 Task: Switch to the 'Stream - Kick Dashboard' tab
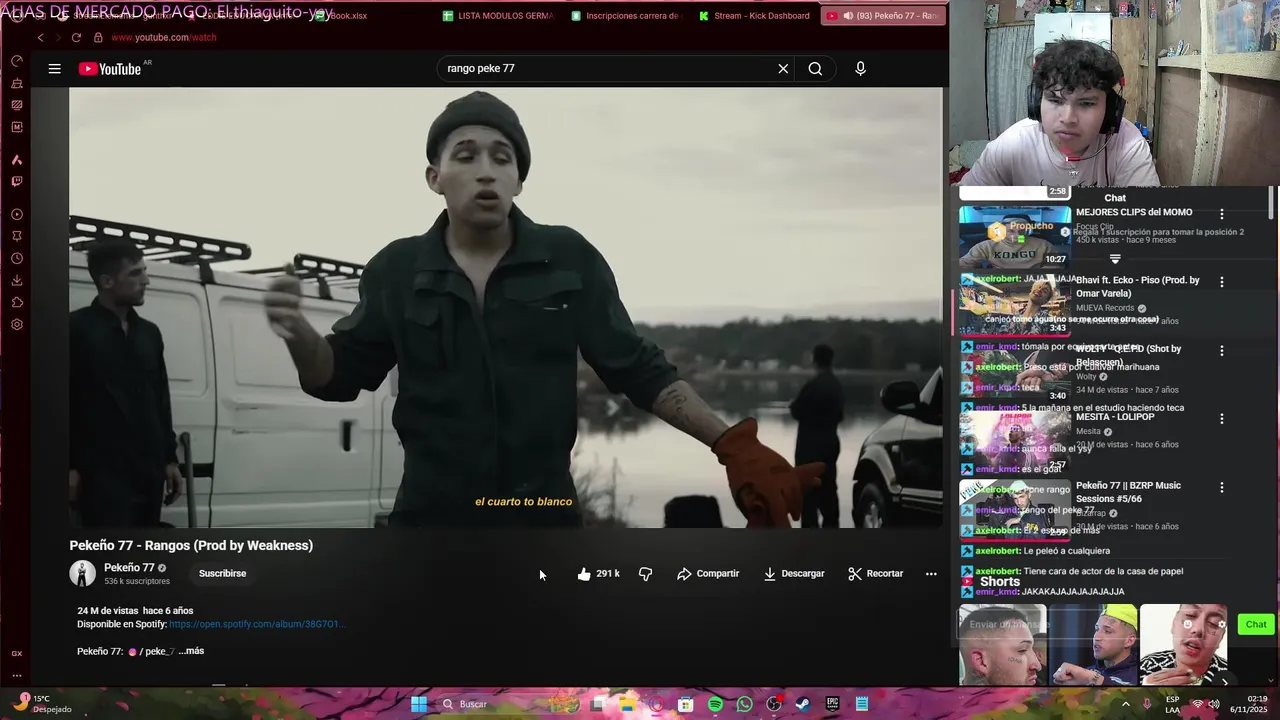tap(754, 16)
